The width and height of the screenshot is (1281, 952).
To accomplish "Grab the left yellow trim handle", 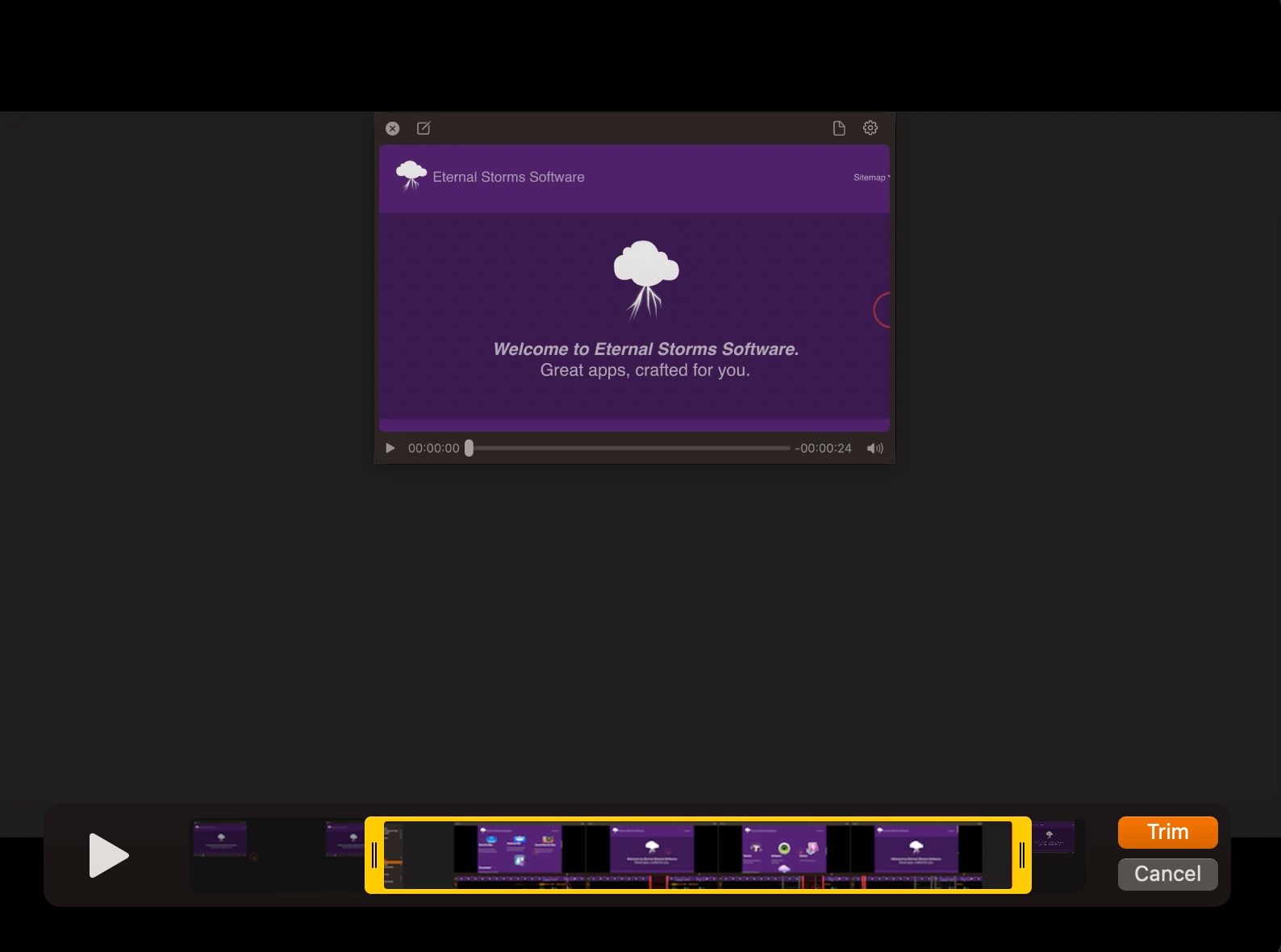I will (374, 855).
